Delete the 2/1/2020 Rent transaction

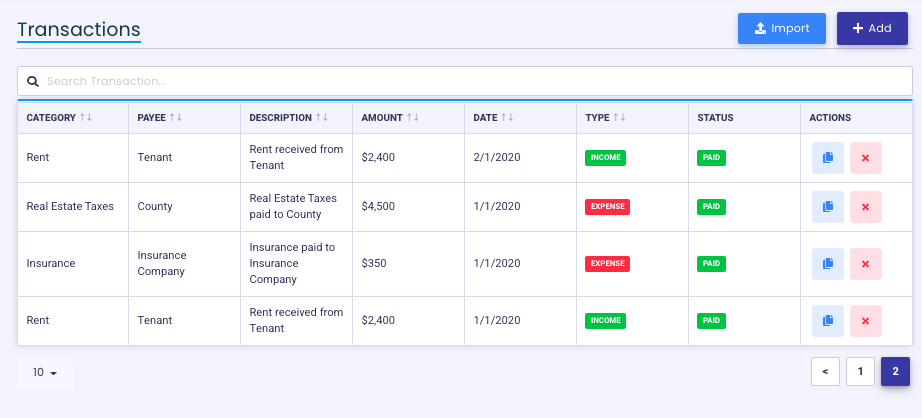tap(866, 158)
